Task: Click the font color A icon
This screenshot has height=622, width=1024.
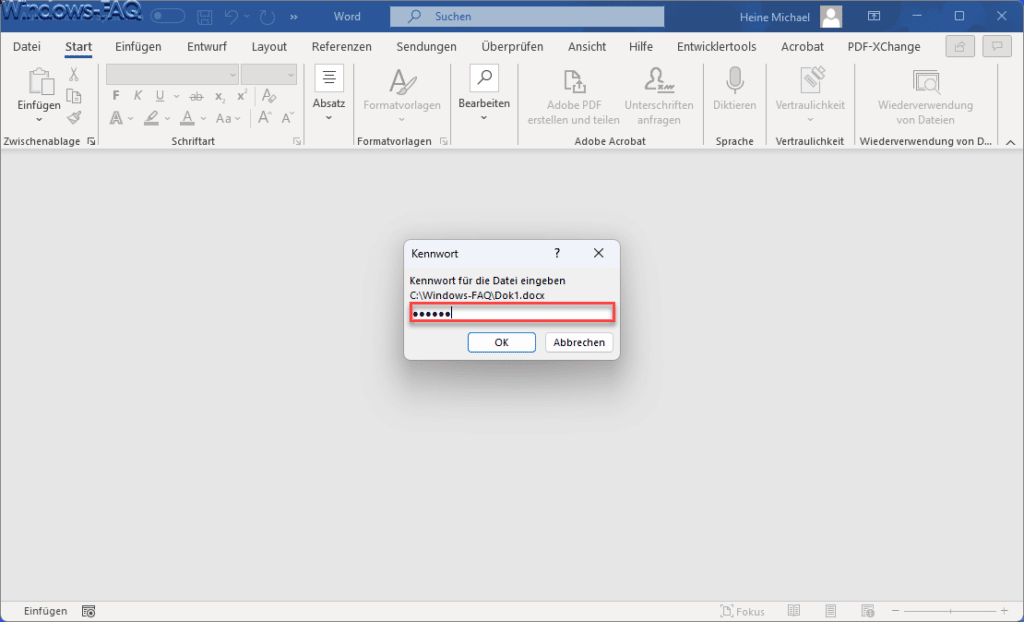Action: pyautogui.click(x=187, y=118)
